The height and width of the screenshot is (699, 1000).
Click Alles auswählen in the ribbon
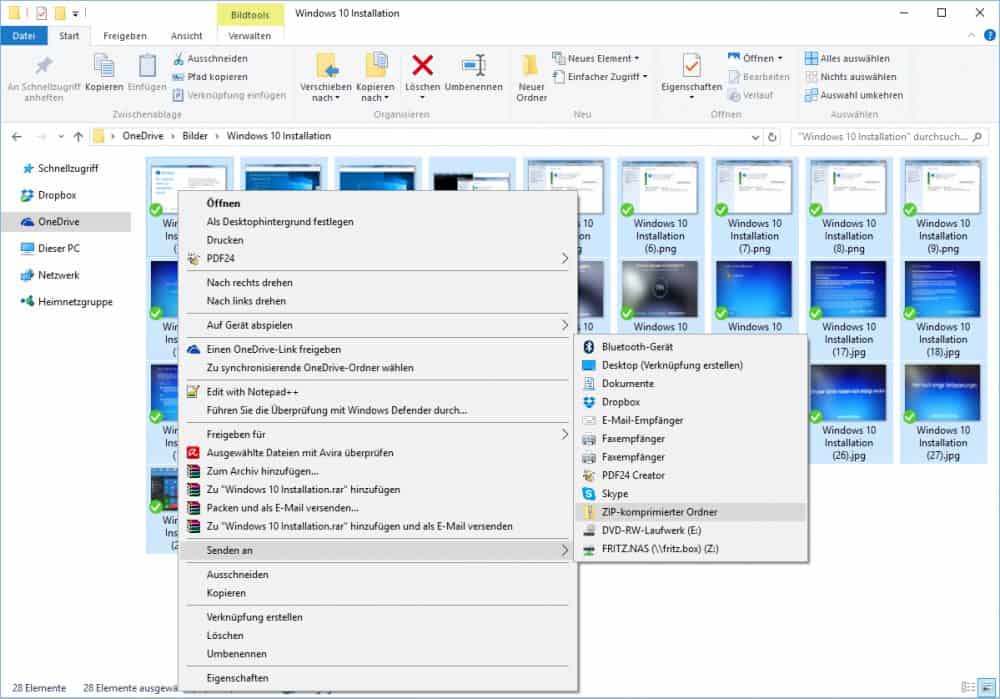point(848,59)
